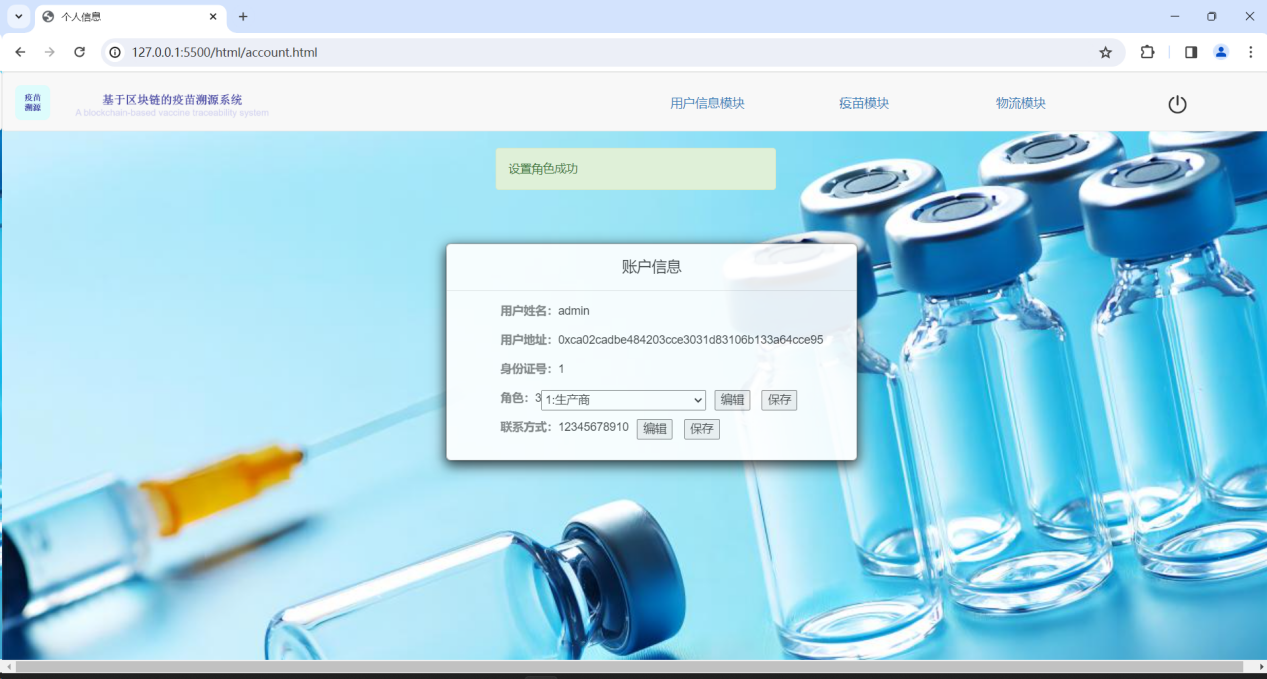Minimize the browser window
Image resolution: width=1267 pixels, height=679 pixels.
click(1174, 16)
